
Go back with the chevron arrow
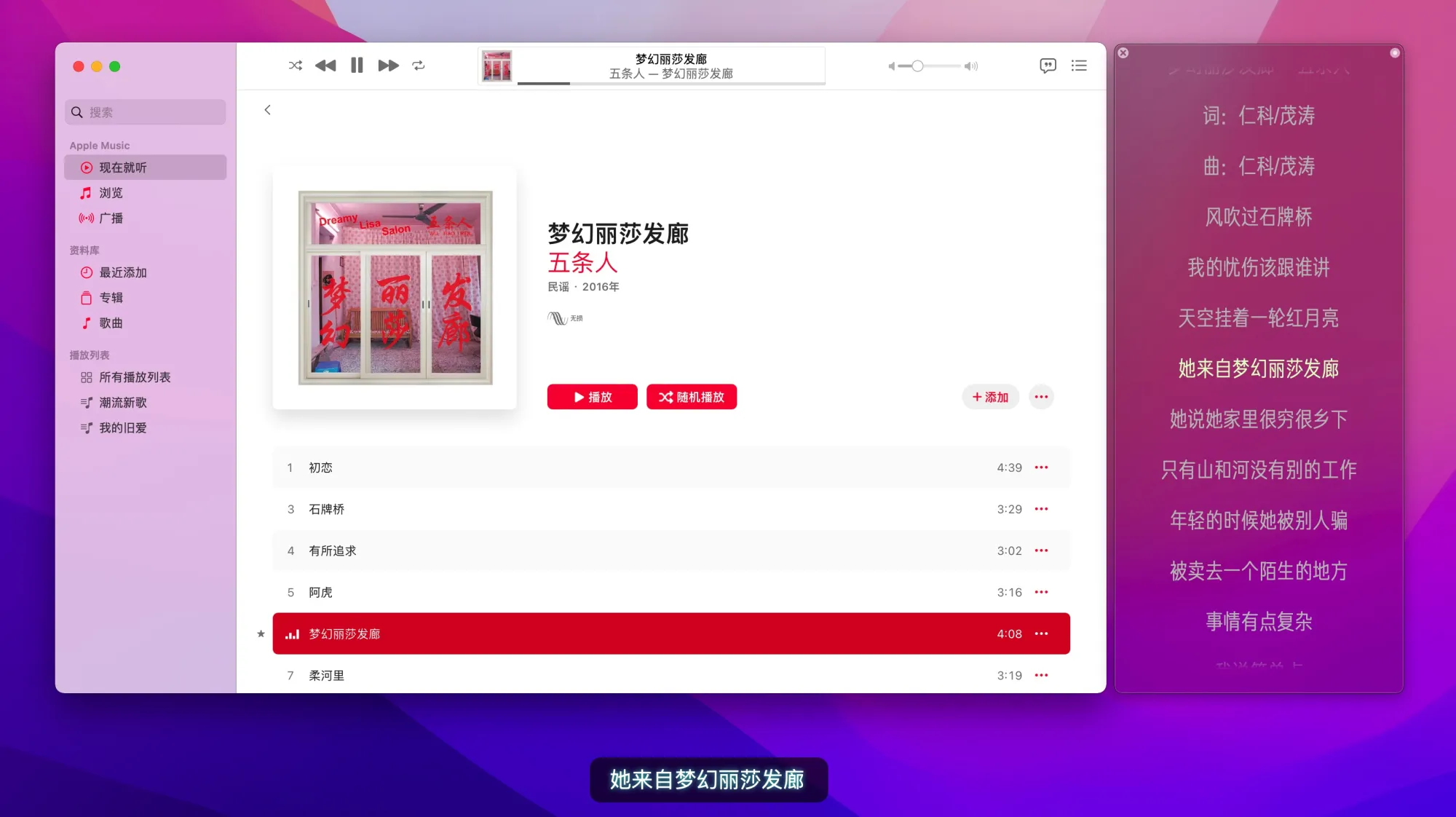[267, 110]
